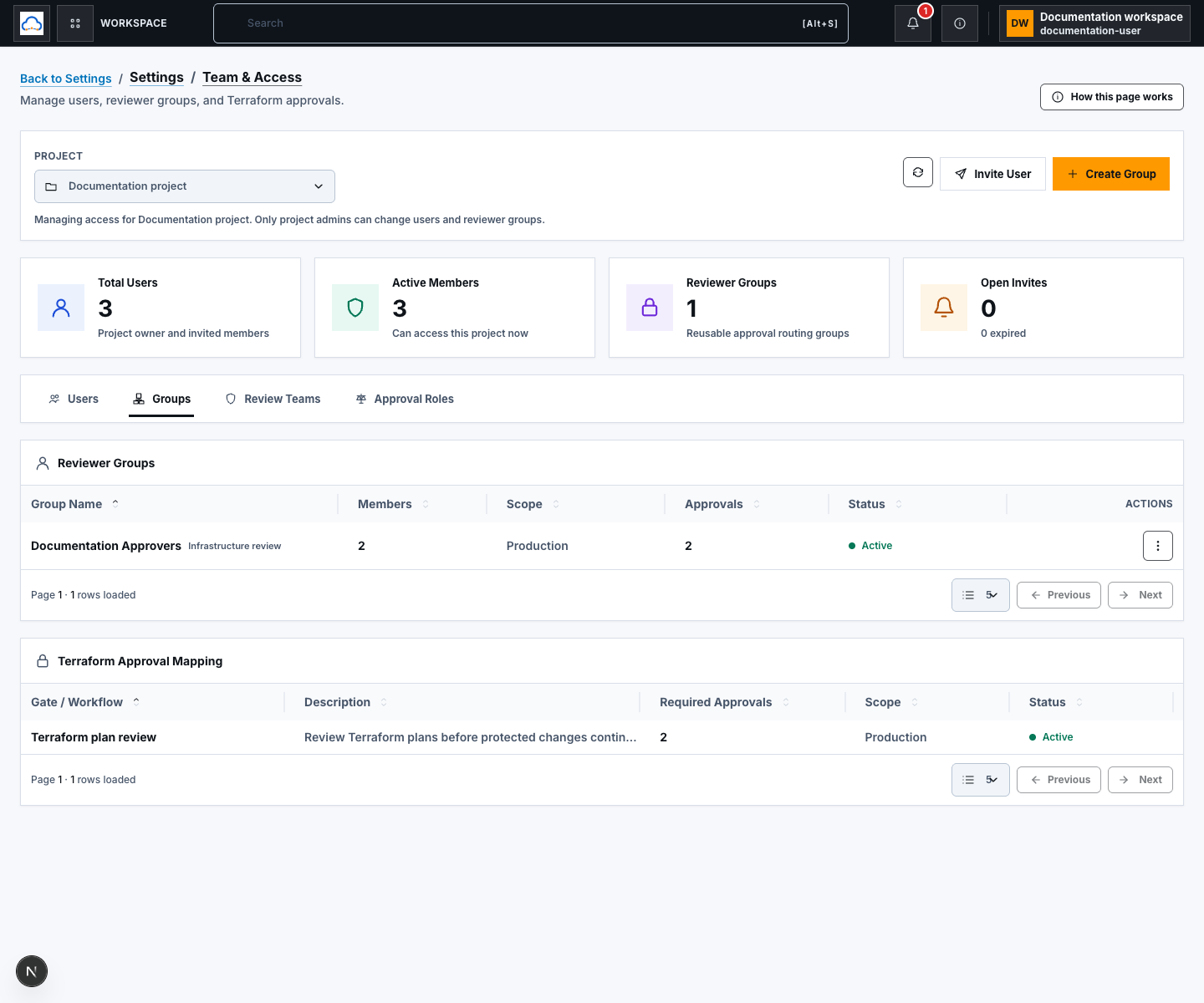
Task: Click the Review Terraform plans description text
Action: (471, 737)
